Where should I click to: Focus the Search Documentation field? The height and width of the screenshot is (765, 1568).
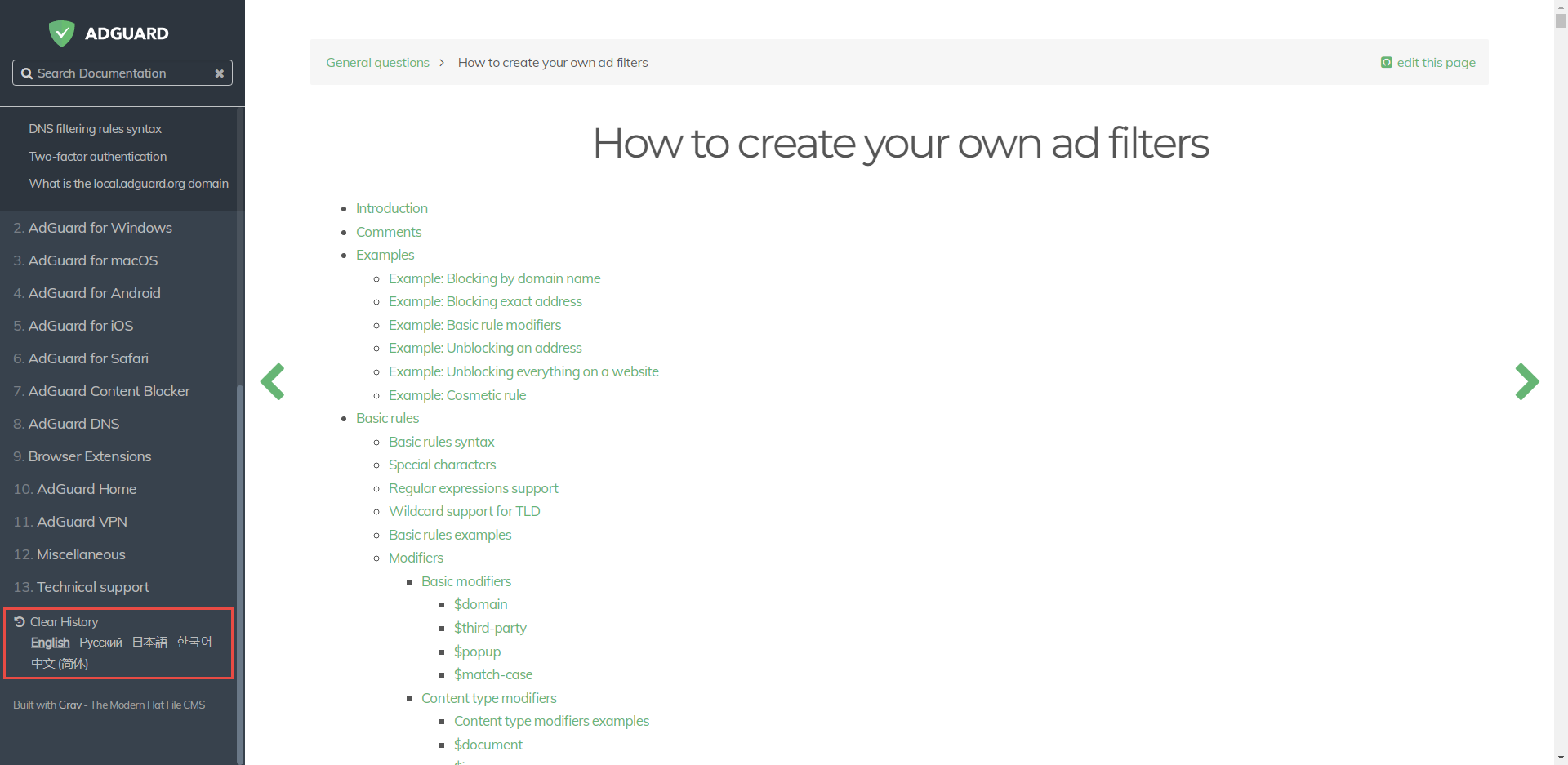122,73
